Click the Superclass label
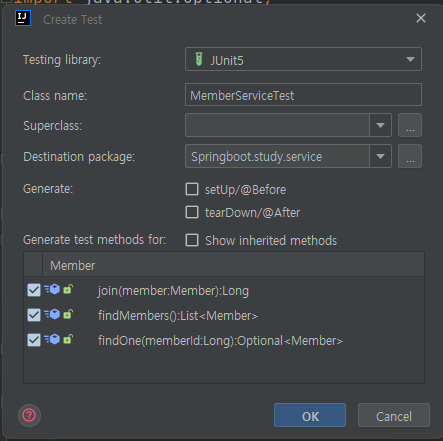Screen dimensions: 443x441 tap(53, 126)
